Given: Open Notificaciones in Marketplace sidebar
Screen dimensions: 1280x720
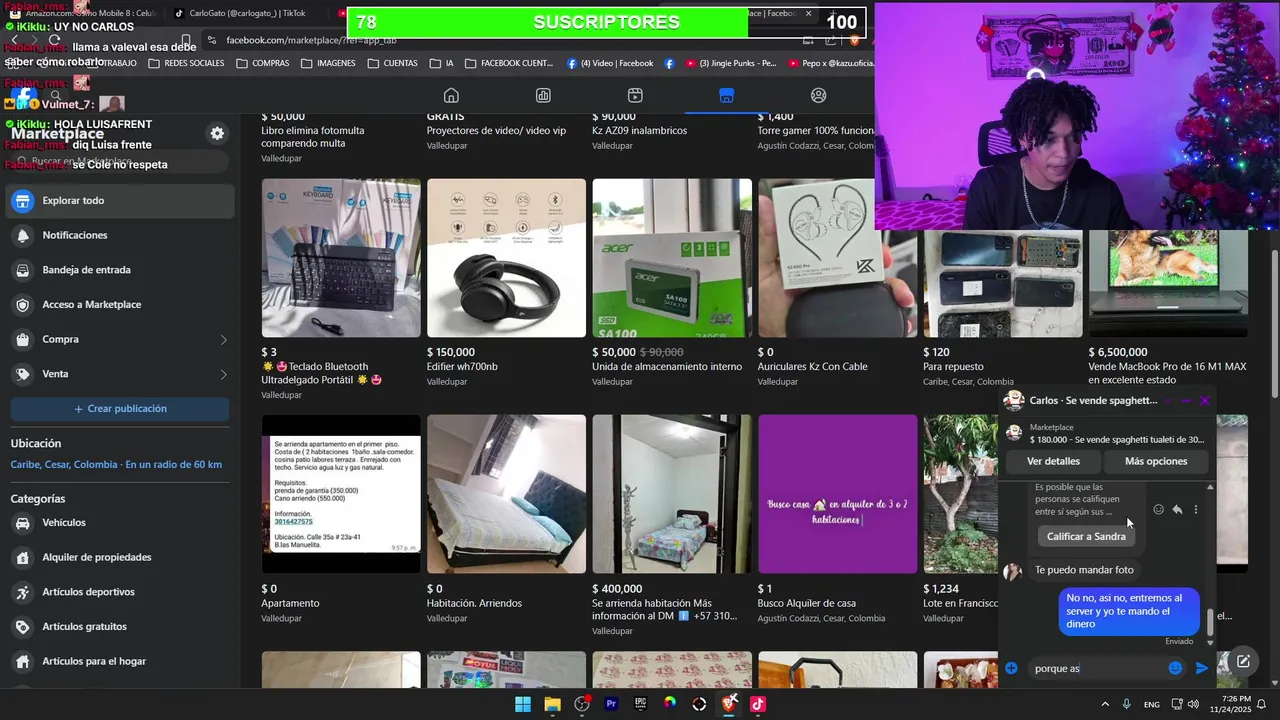Looking at the screenshot, I should click(x=120, y=235).
